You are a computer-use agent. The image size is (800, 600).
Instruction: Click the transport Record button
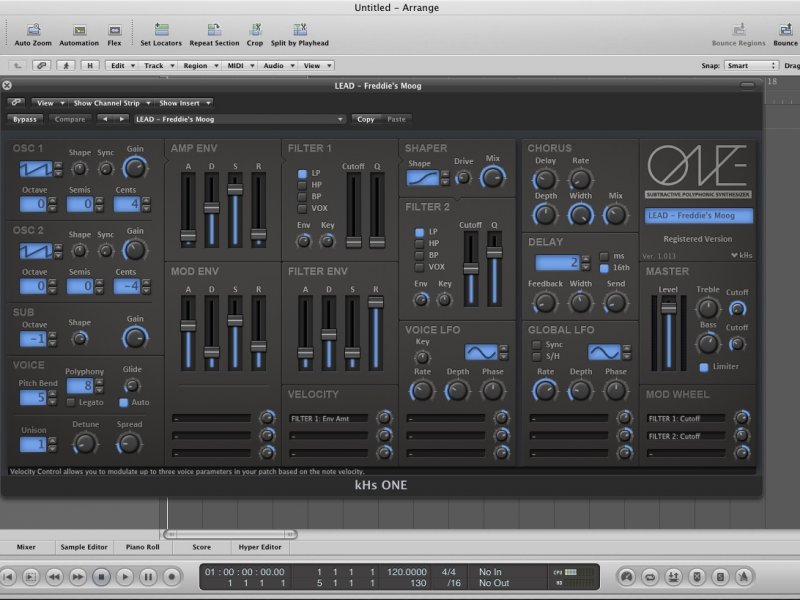click(172, 577)
